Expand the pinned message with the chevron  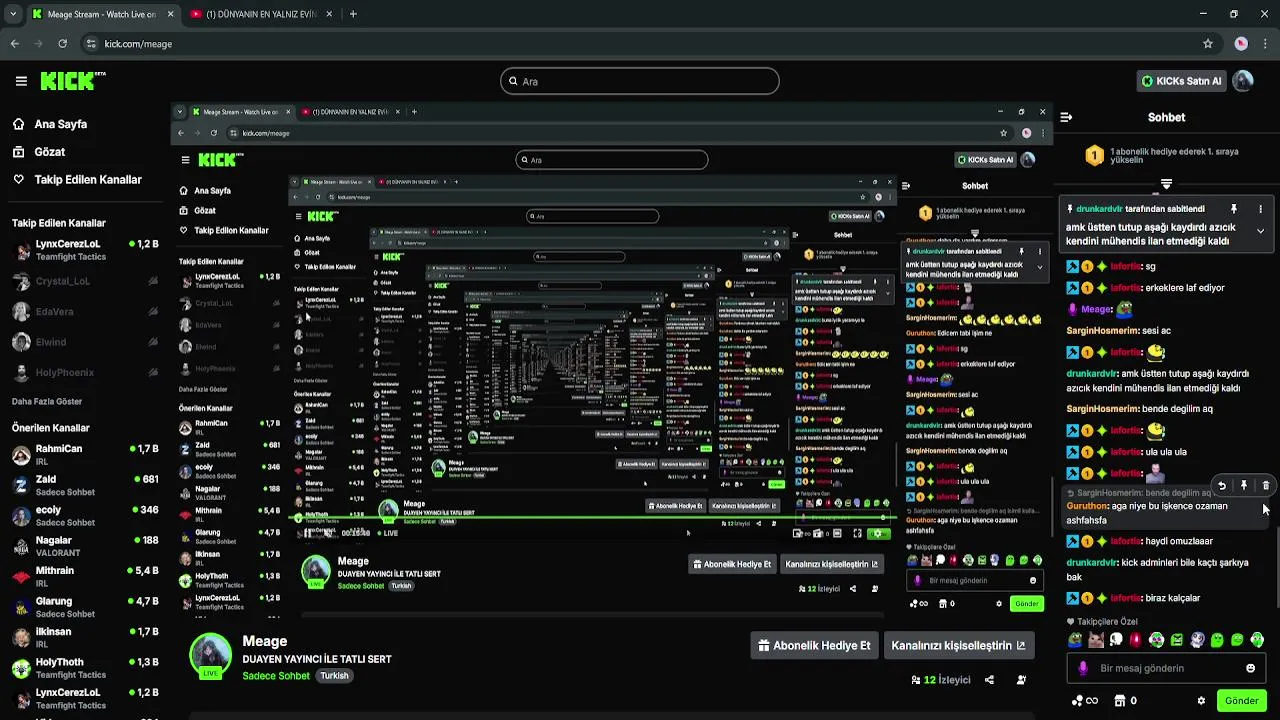(x=1260, y=231)
